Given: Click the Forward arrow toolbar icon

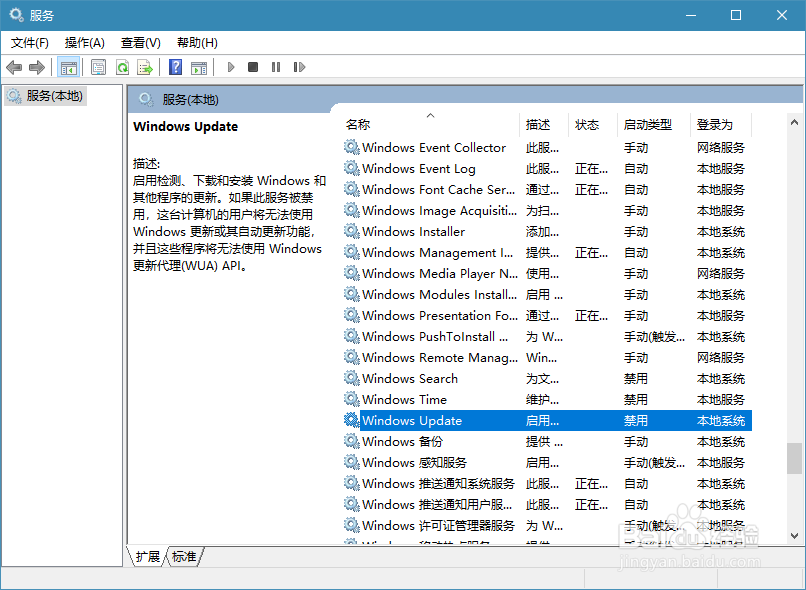Looking at the screenshot, I should coord(37,67).
